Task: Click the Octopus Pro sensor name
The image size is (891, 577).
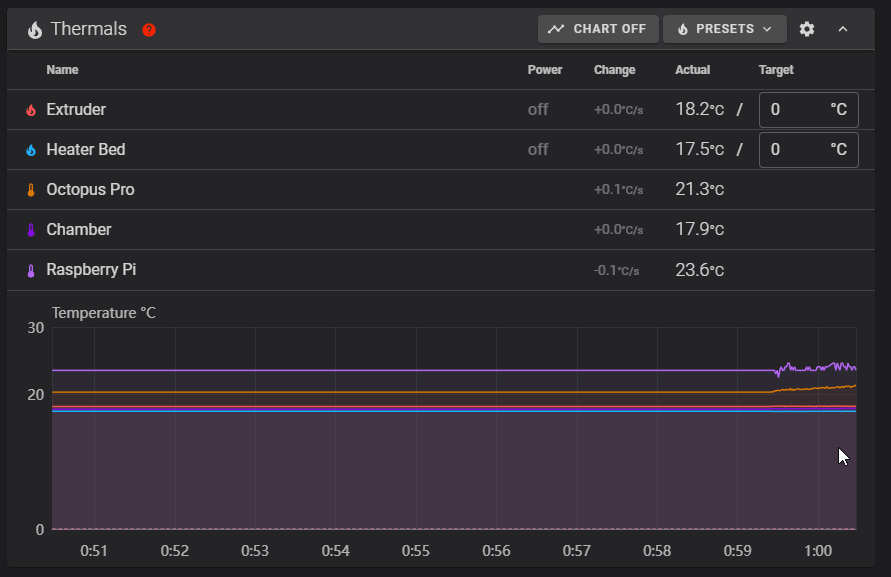Action: point(90,190)
